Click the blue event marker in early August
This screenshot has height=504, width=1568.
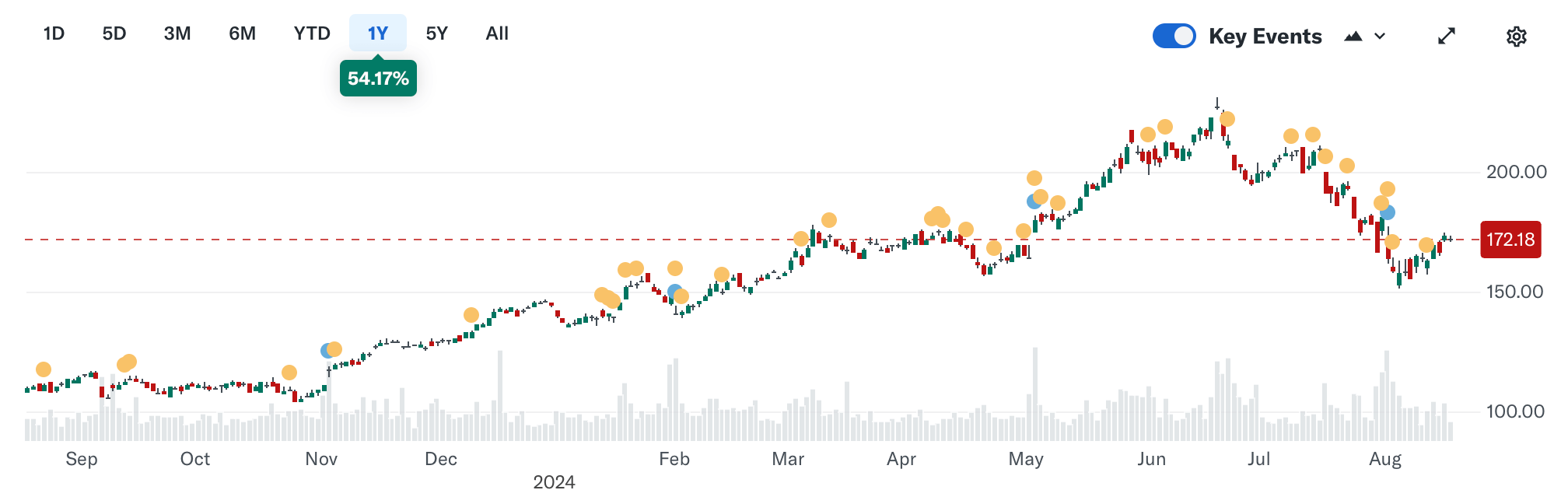pyautogui.click(x=1388, y=212)
